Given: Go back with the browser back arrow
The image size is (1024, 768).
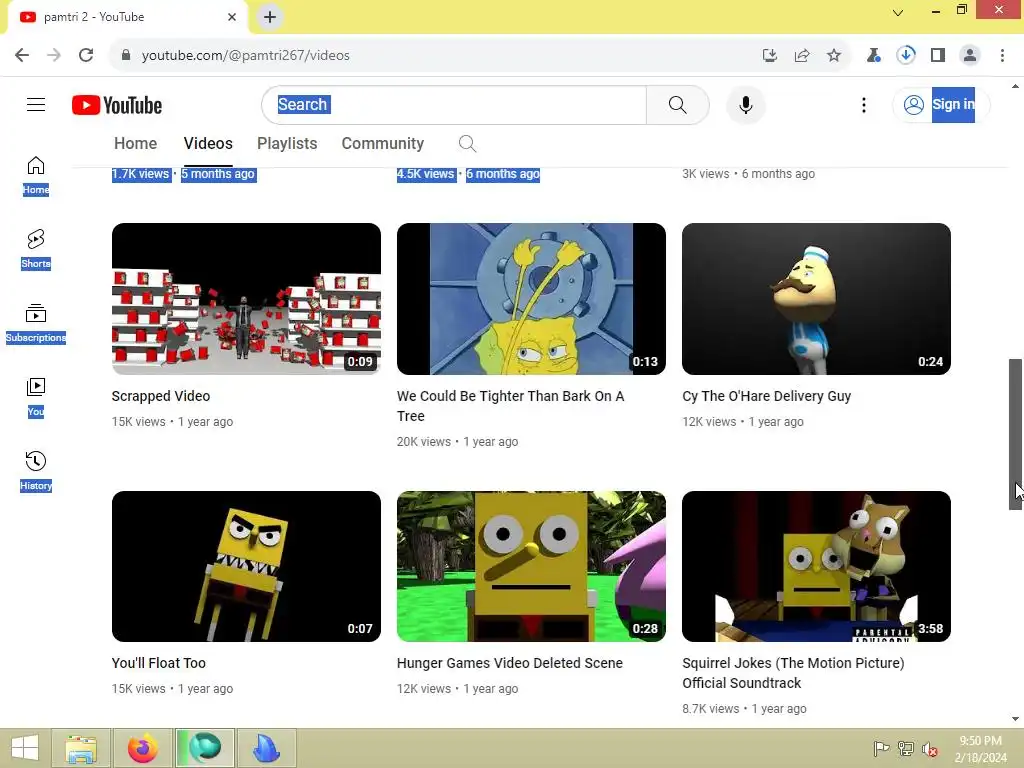Looking at the screenshot, I should (x=22, y=55).
